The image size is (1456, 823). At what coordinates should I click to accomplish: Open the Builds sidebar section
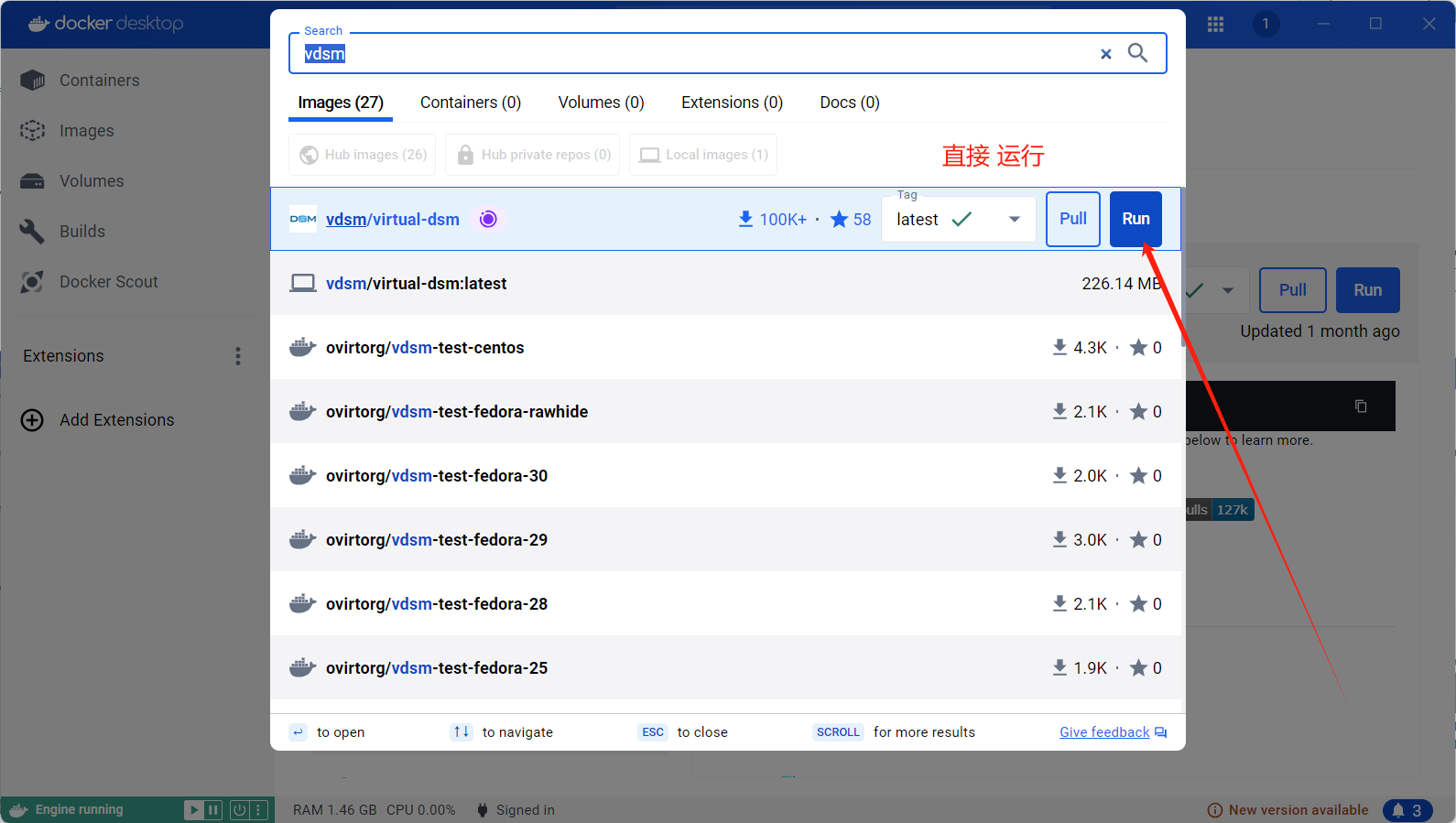pos(81,232)
